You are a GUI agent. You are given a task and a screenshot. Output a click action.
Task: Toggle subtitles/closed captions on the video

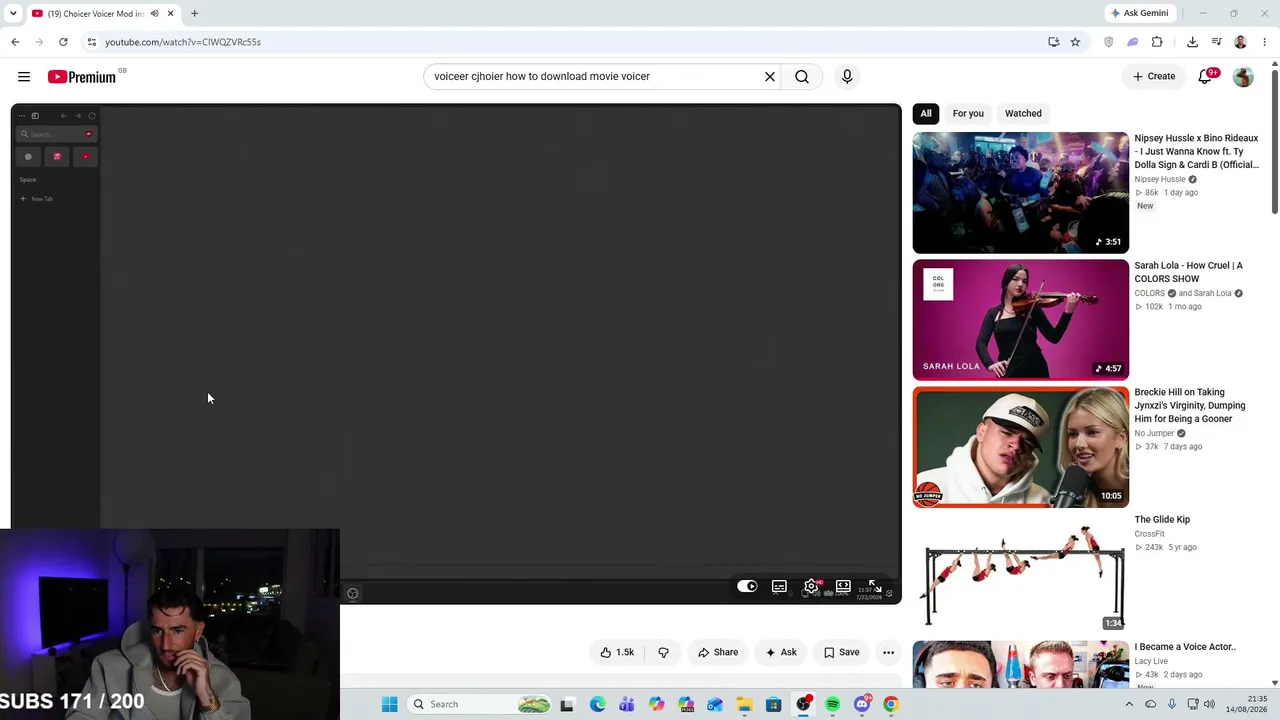[779, 587]
